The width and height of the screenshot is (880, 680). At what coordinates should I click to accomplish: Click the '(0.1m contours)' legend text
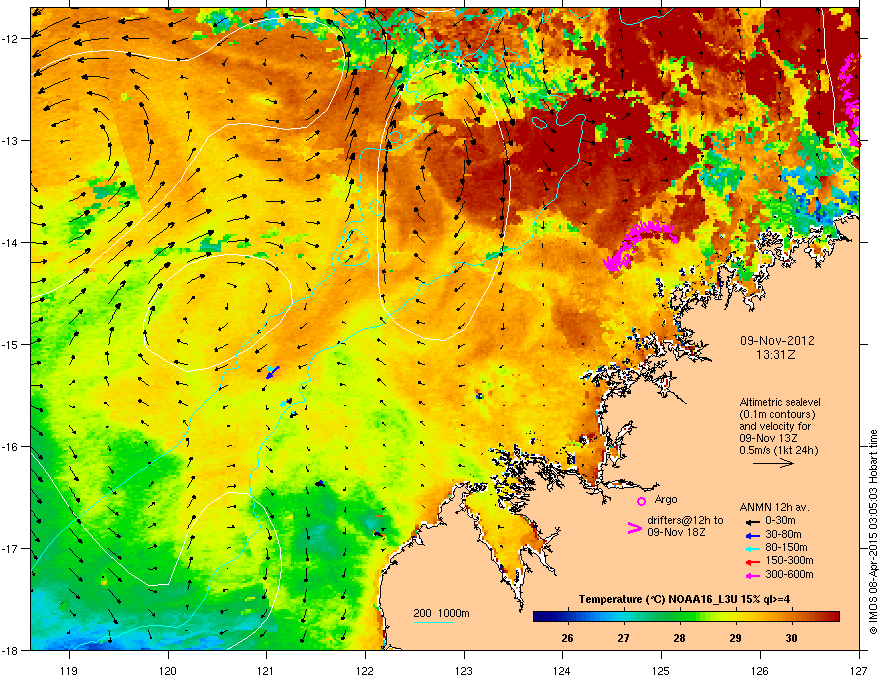click(x=777, y=414)
